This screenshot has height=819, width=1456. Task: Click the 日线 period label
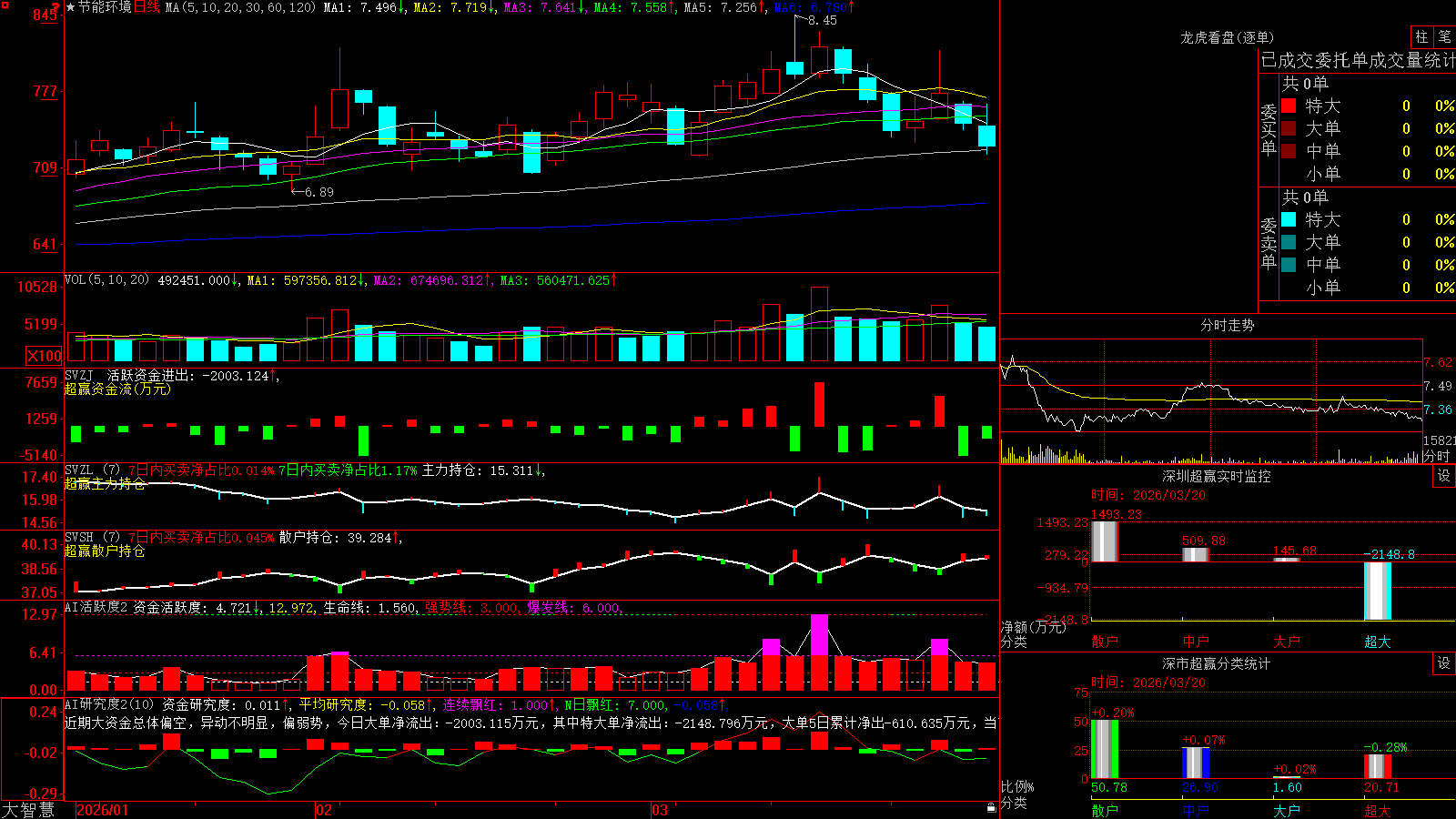(147, 7)
